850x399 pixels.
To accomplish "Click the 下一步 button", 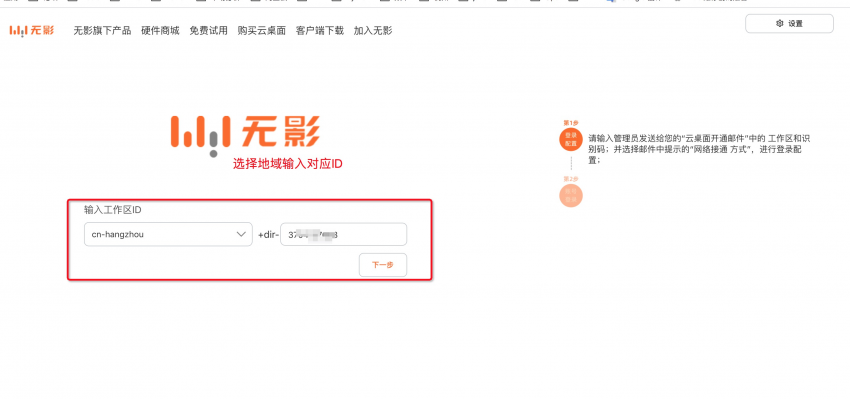I will tap(383, 265).
